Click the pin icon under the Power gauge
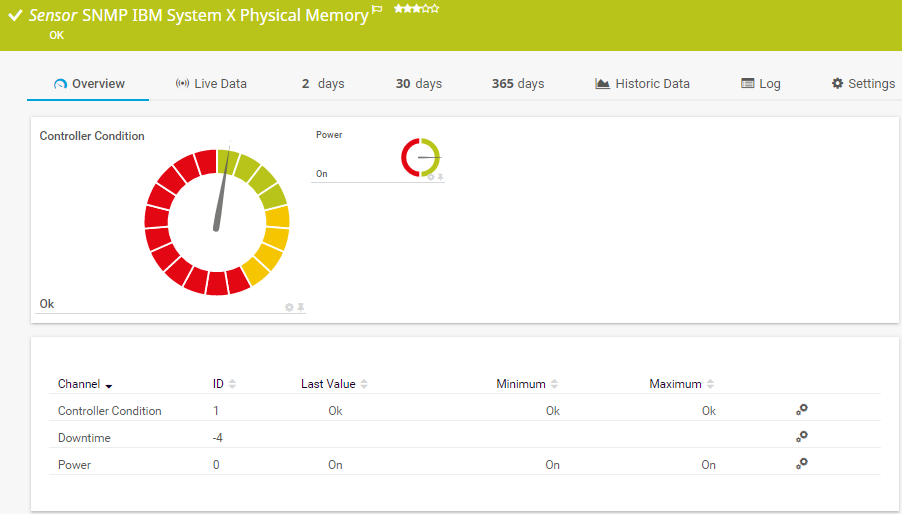Viewport: 902px width, 514px height. click(440, 177)
